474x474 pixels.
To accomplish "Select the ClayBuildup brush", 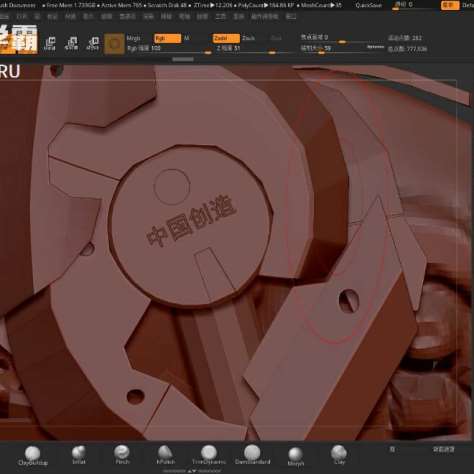I will tap(33, 456).
